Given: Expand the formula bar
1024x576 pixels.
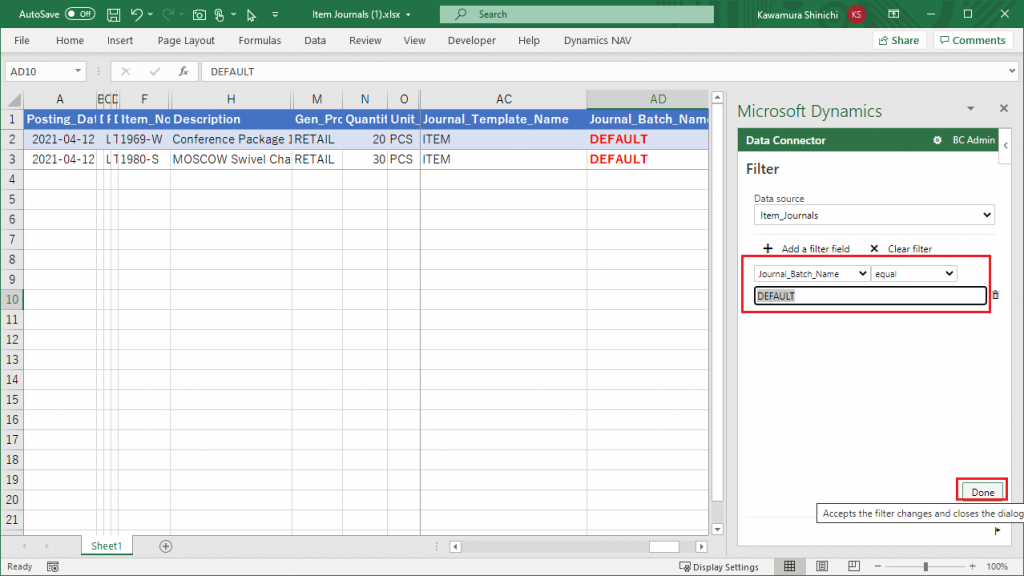Looking at the screenshot, I should pyautogui.click(x=1012, y=71).
